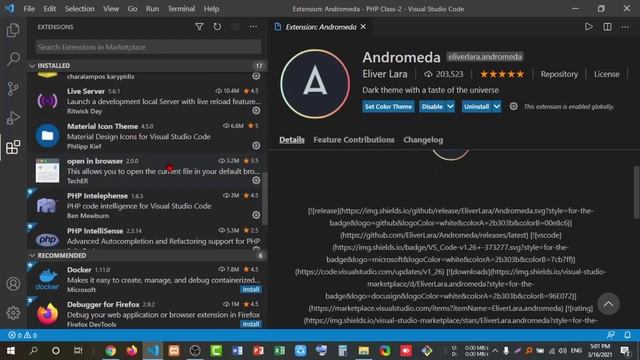640x360 pixels.
Task: Open the Search view in activity bar
Action: (x=13, y=59)
